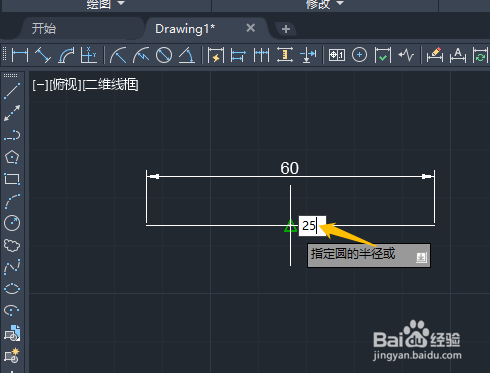Screen dimensions: 490x373
Task: Open the Tolerance tool
Action: pyautogui.click(x=337, y=55)
